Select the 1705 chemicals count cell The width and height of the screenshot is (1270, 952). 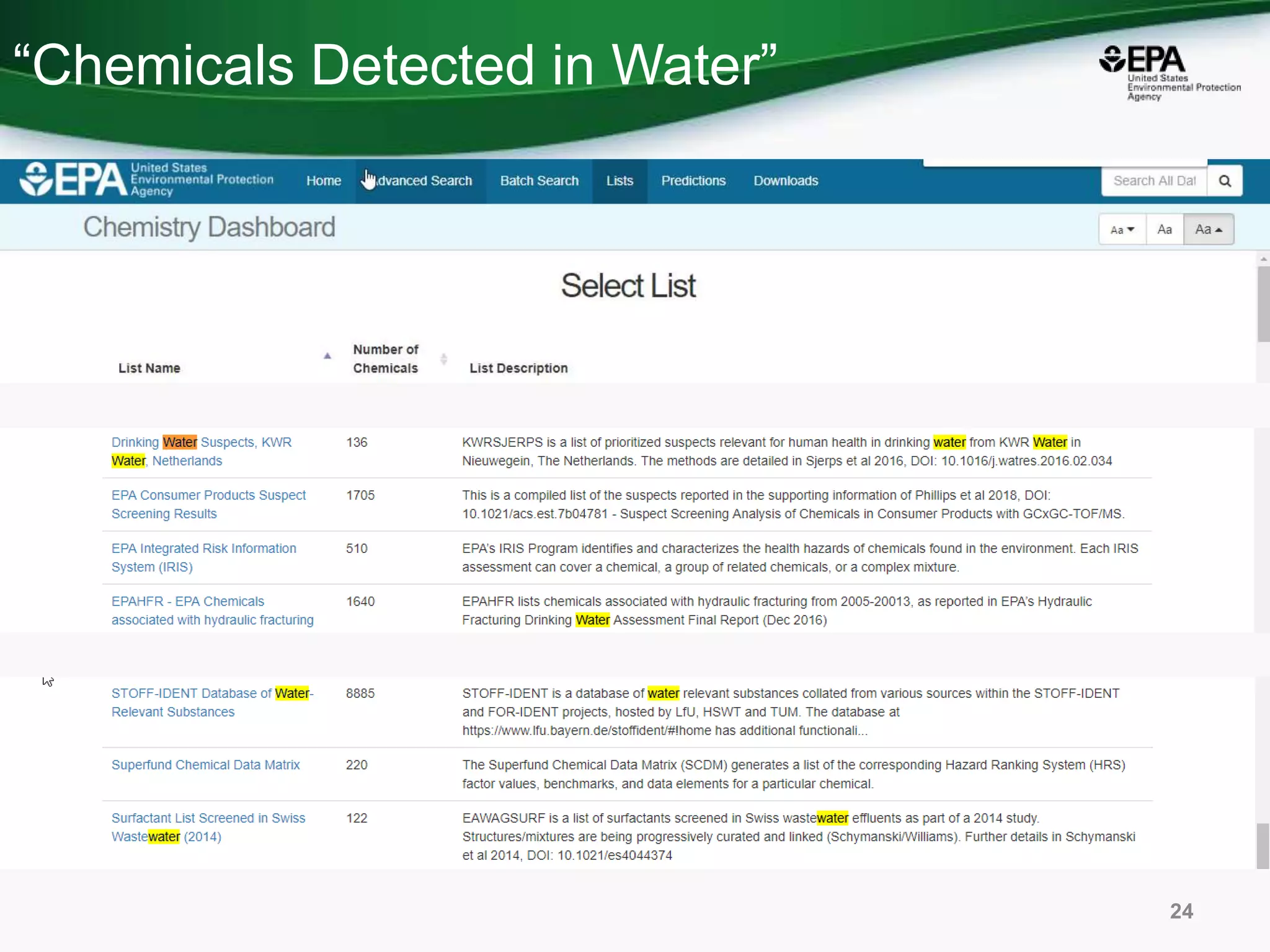pyautogui.click(x=360, y=495)
